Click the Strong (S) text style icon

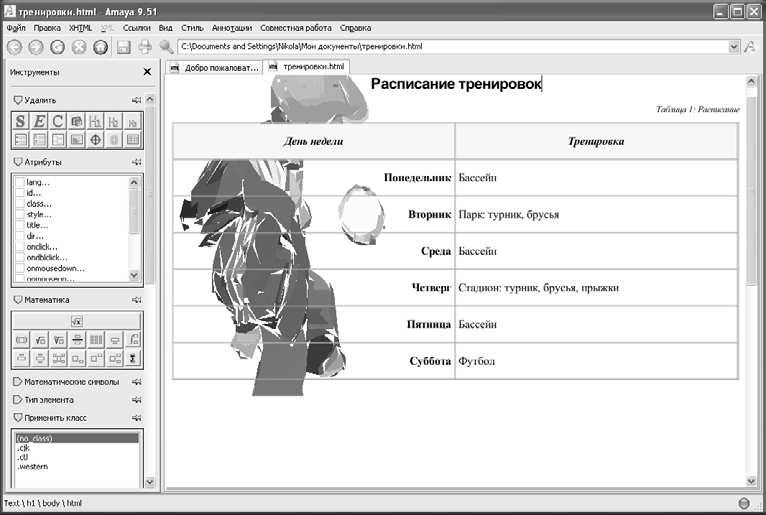pyautogui.click(x=20, y=121)
